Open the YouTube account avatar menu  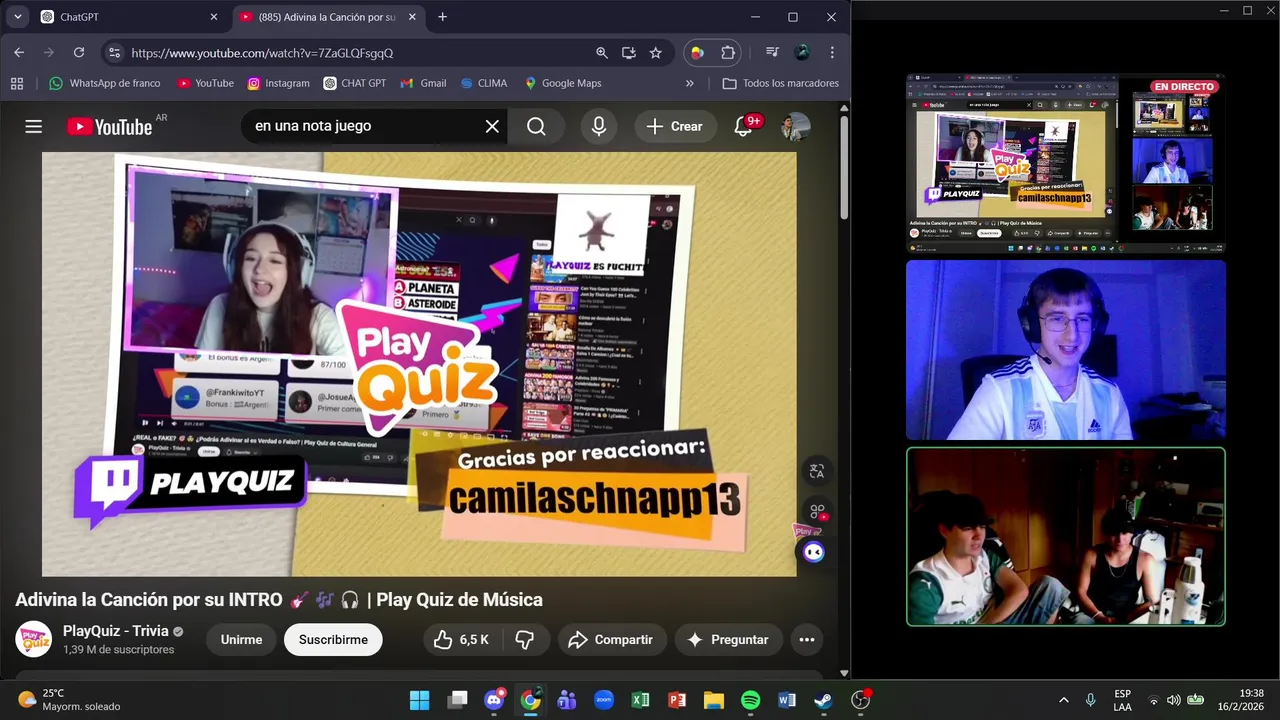coord(796,126)
